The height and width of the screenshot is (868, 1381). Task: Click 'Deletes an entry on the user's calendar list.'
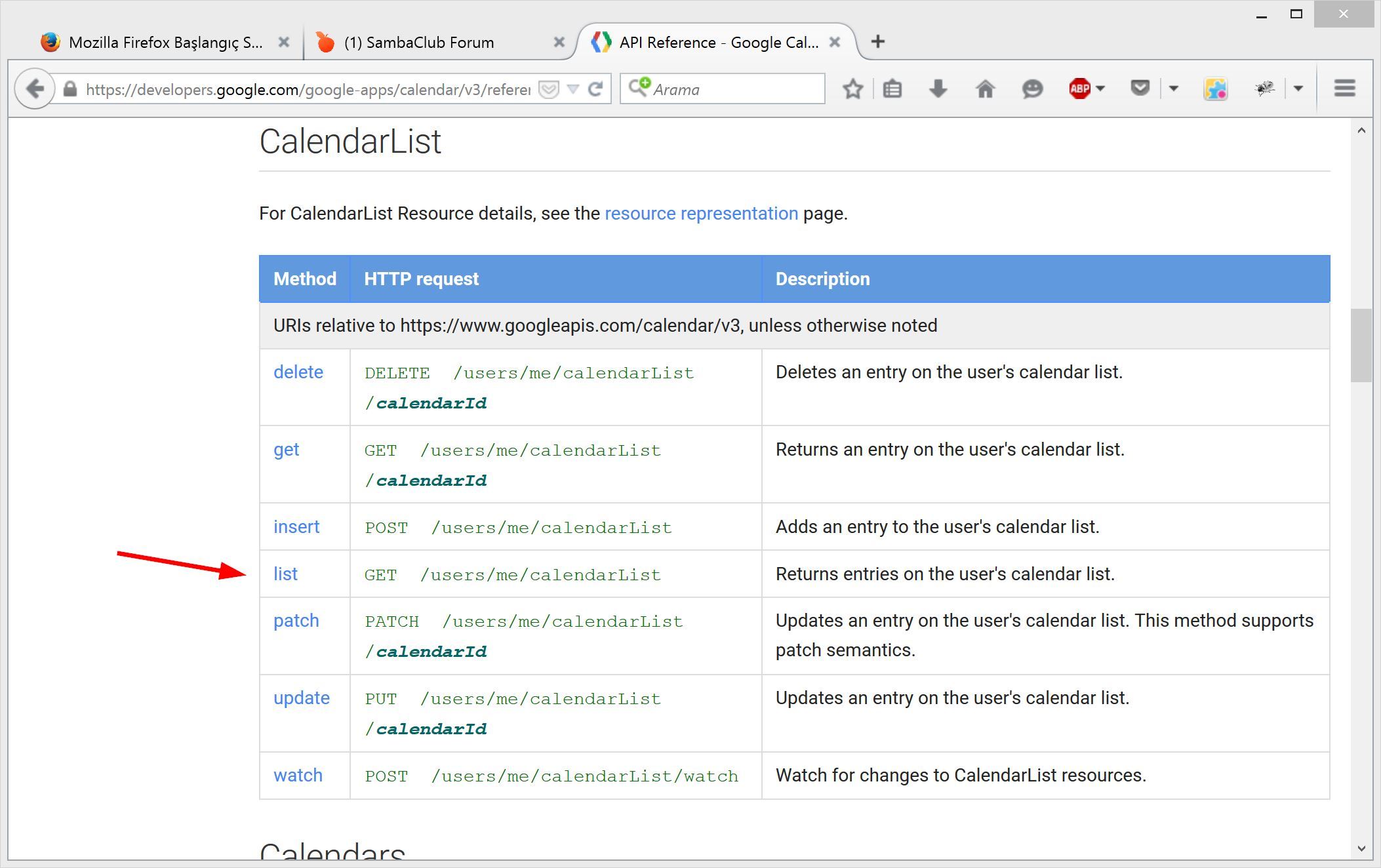click(x=949, y=372)
